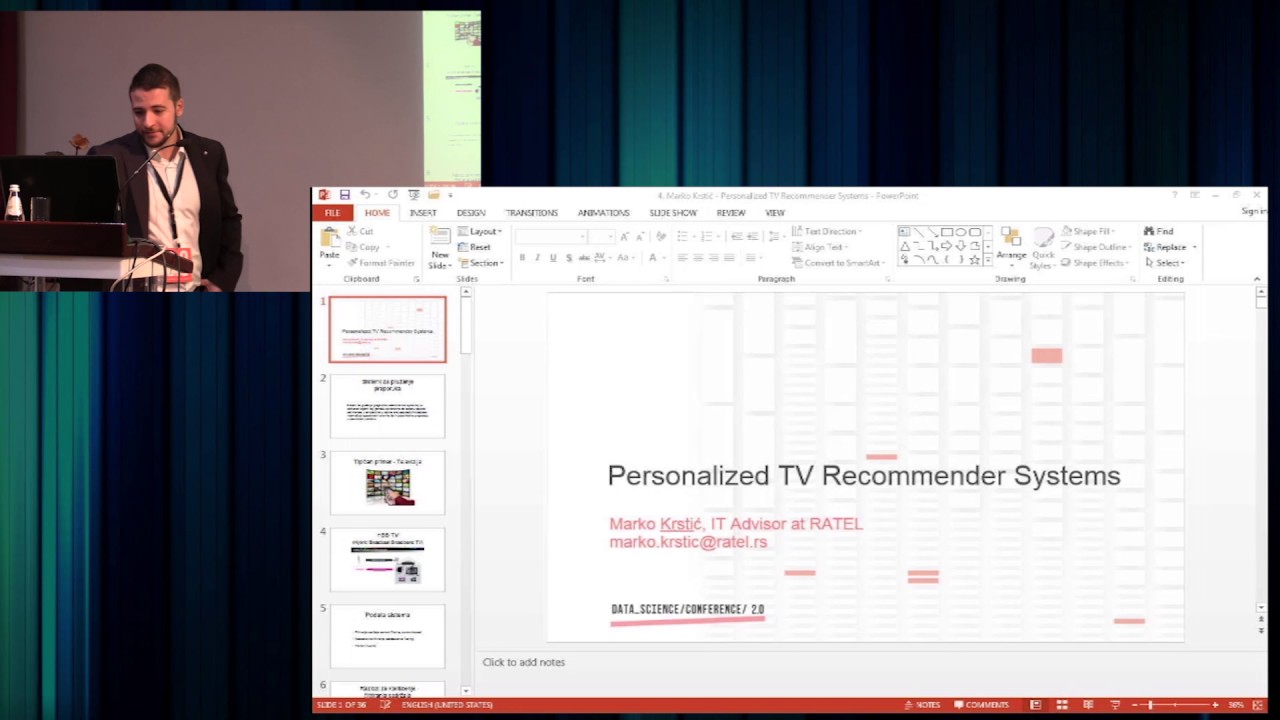Switch to the TRANSITIONS tab

531,213
